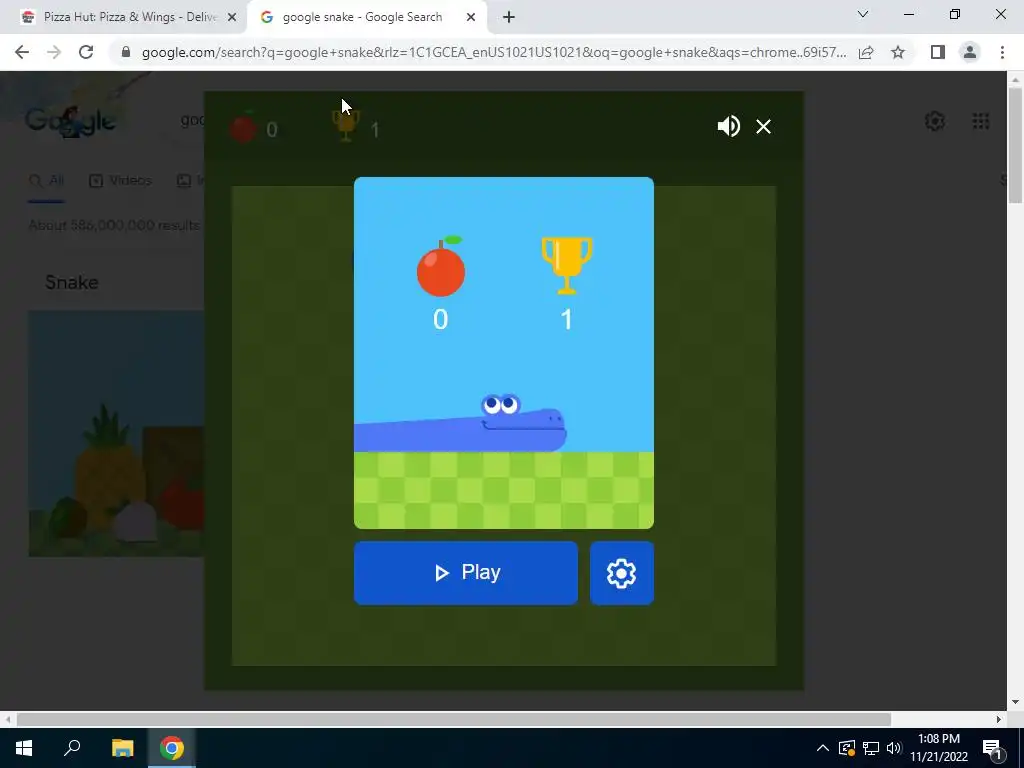Image resolution: width=1024 pixels, height=768 pixels.
Task: Open Google apps grid
Action: point(980,121)
